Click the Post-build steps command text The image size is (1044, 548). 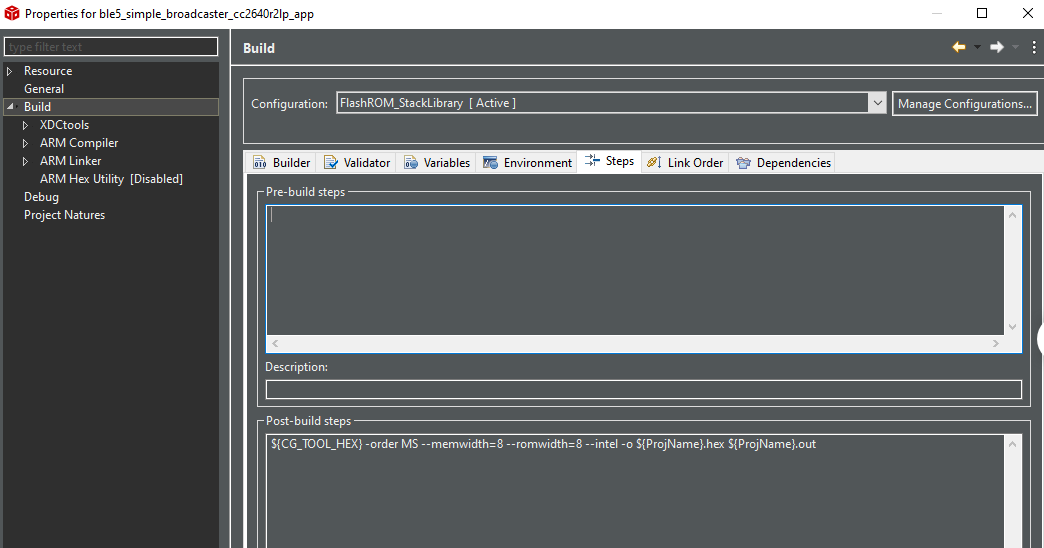pyautogui.click(x=543, y=444)
